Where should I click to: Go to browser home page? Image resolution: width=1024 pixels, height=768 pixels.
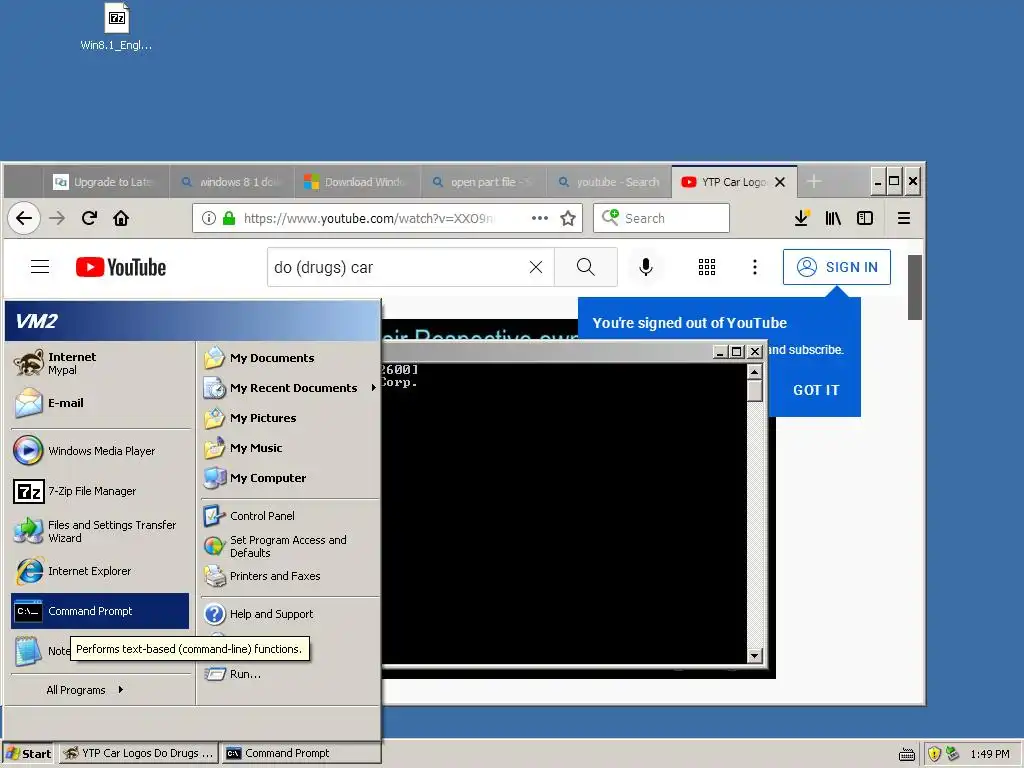pyautogui.click(x=121, y=218)
